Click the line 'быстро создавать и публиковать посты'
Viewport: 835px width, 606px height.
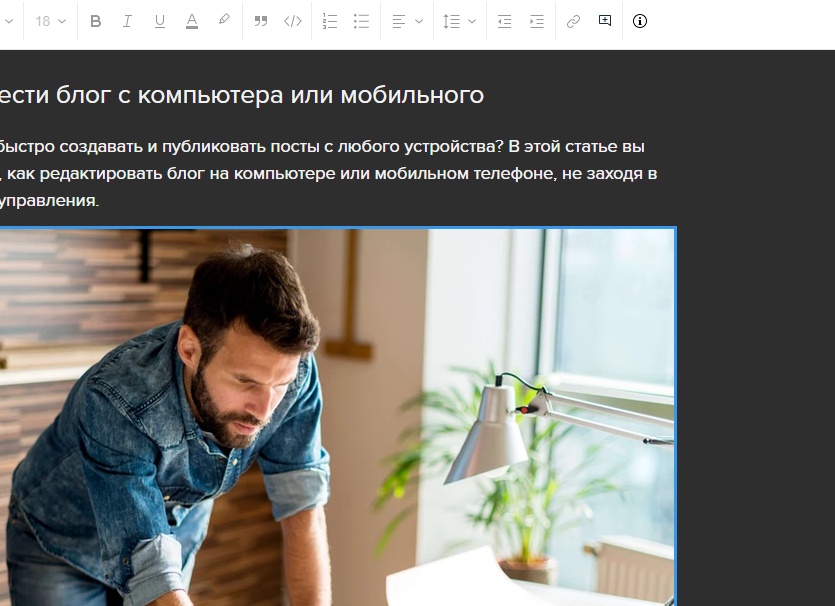pos(159,146)
